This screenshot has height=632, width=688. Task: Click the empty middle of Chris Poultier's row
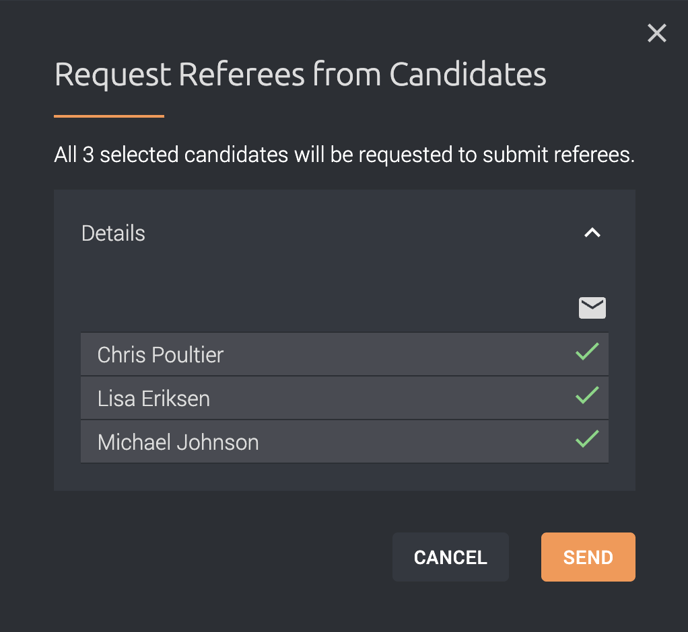pos(395,354)
